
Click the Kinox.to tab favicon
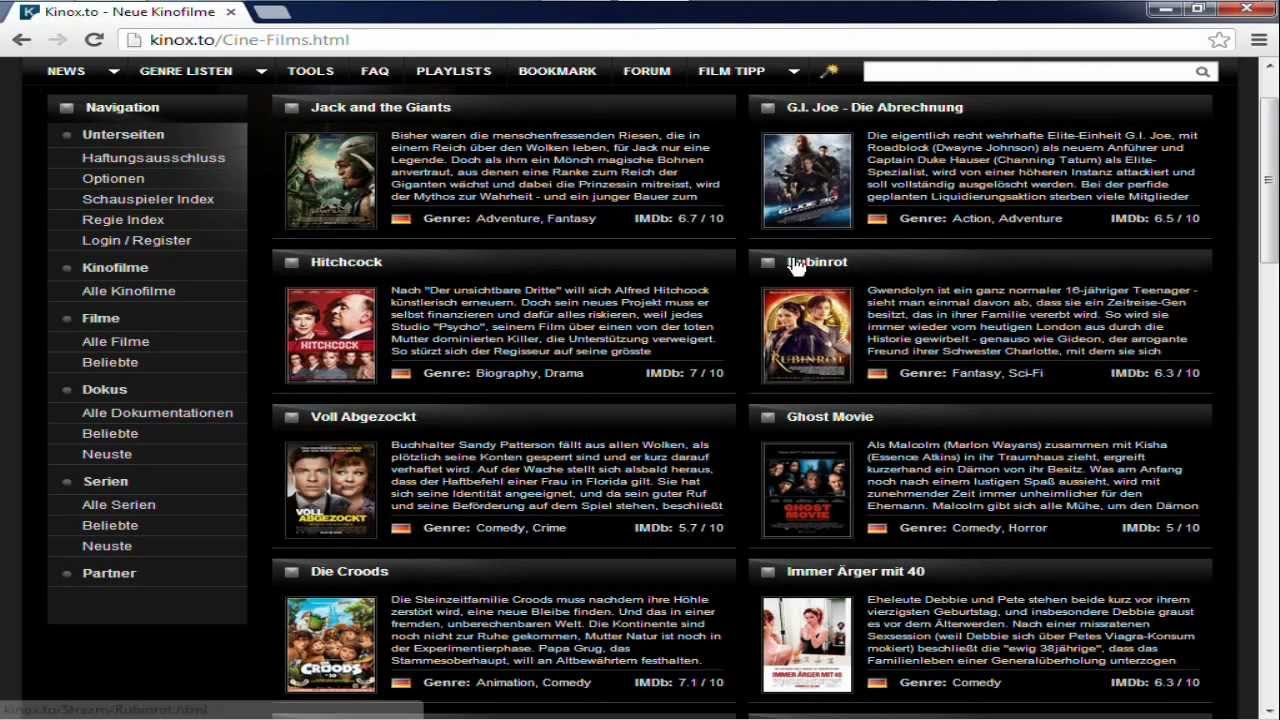tap(30, 12)
